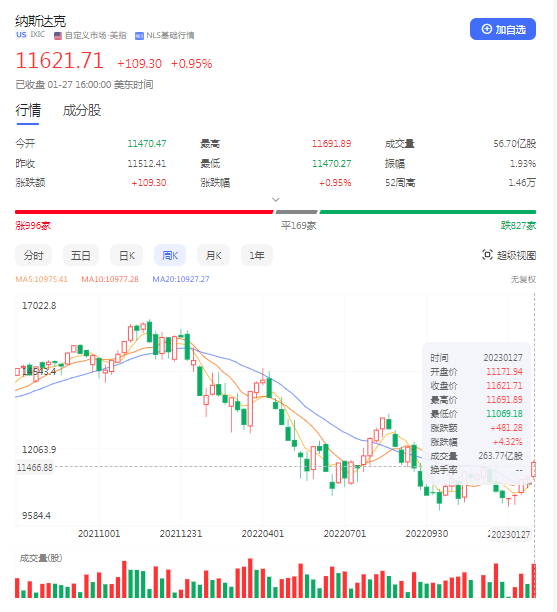The image size is (557, 612).
Task: Click the 今开 value 11470.47
Action: (147, 144)
